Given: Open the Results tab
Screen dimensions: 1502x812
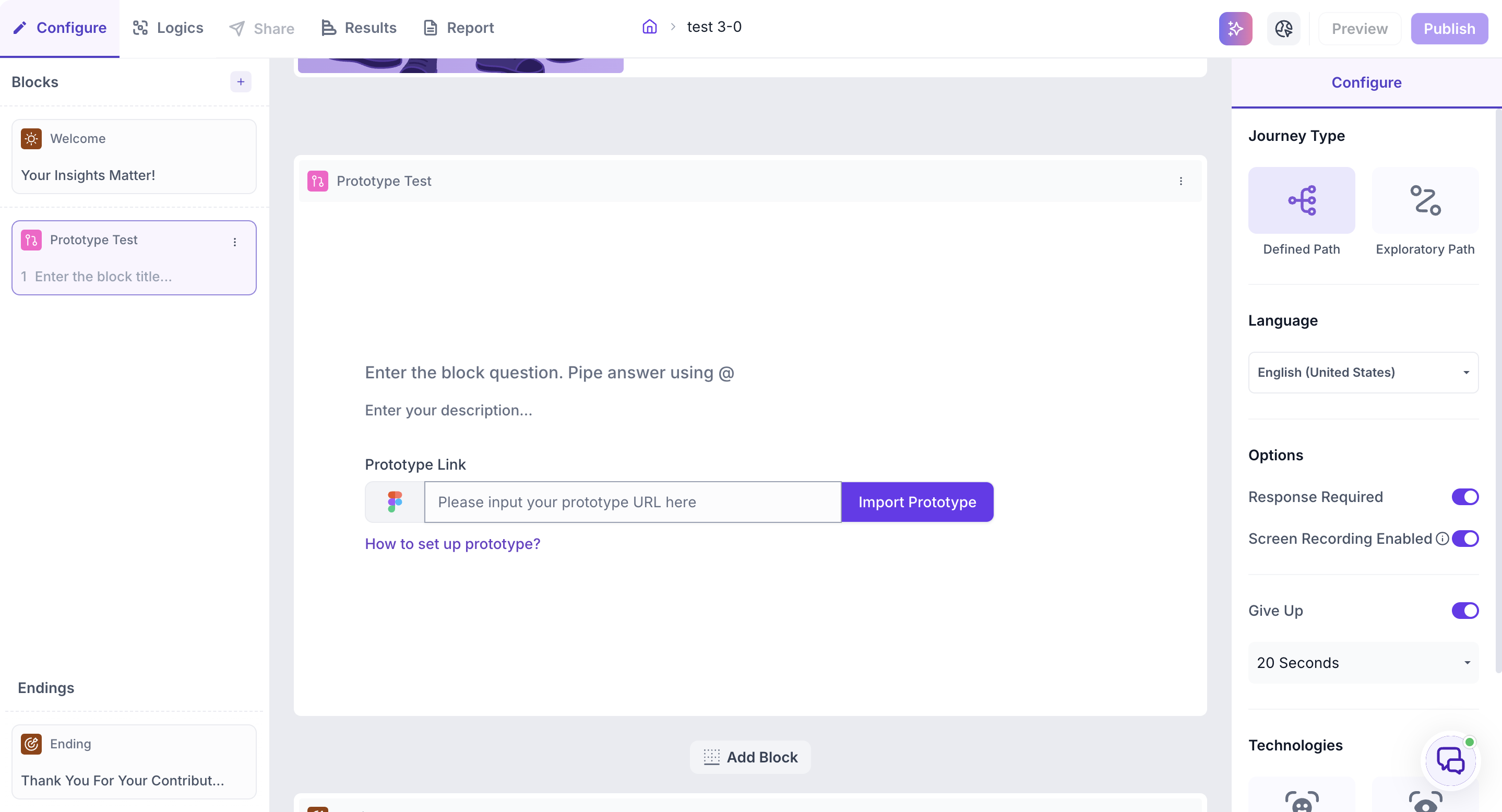Looking at the screenshot, I should (x=359, y=28).
